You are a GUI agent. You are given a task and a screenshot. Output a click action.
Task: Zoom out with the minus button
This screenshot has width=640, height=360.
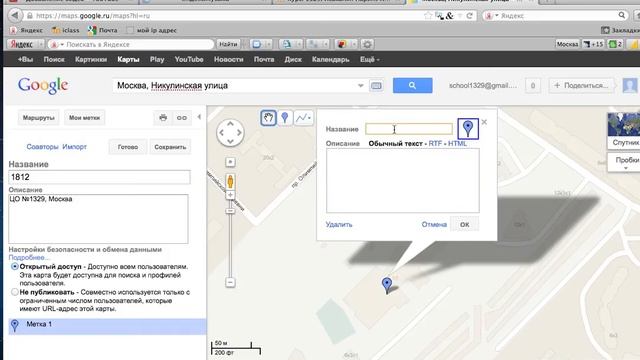[230, 282]
